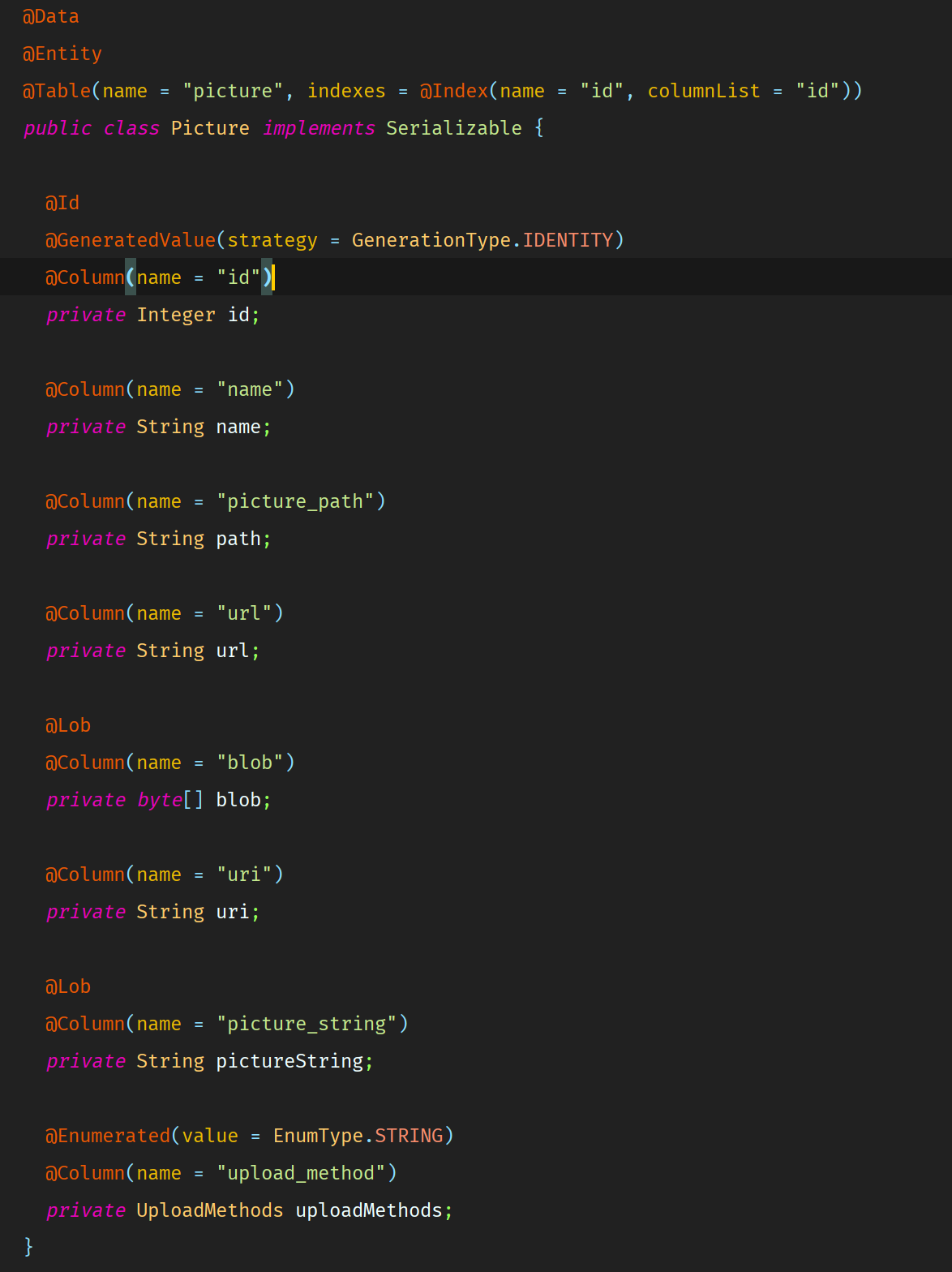This screenshot has height=1272, width=952.
Task: Click the Picture class name
Action: [x=210, y=128]
